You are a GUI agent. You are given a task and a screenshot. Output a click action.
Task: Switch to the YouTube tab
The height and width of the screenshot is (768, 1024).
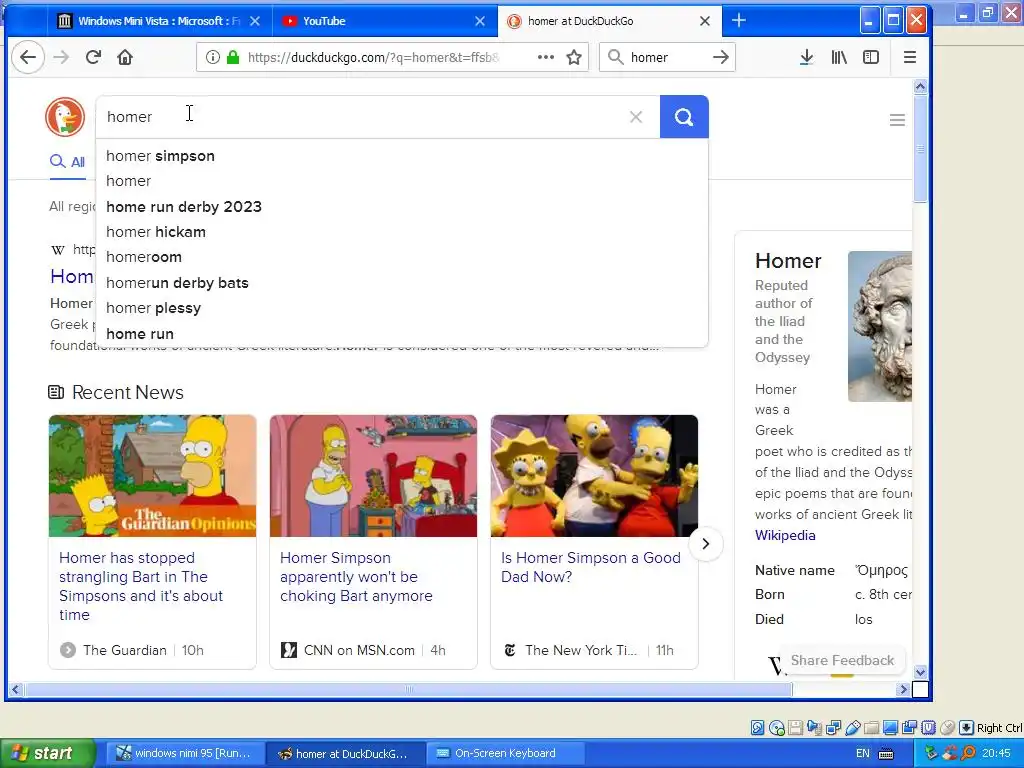click(x=384, y=21)
